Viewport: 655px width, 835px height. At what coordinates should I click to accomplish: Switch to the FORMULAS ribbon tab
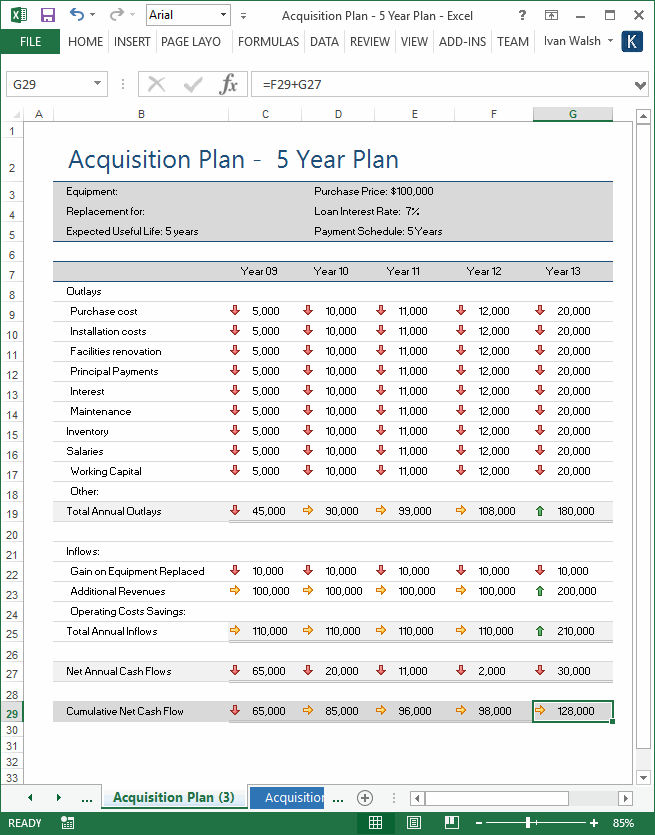(x=268, y=42)
